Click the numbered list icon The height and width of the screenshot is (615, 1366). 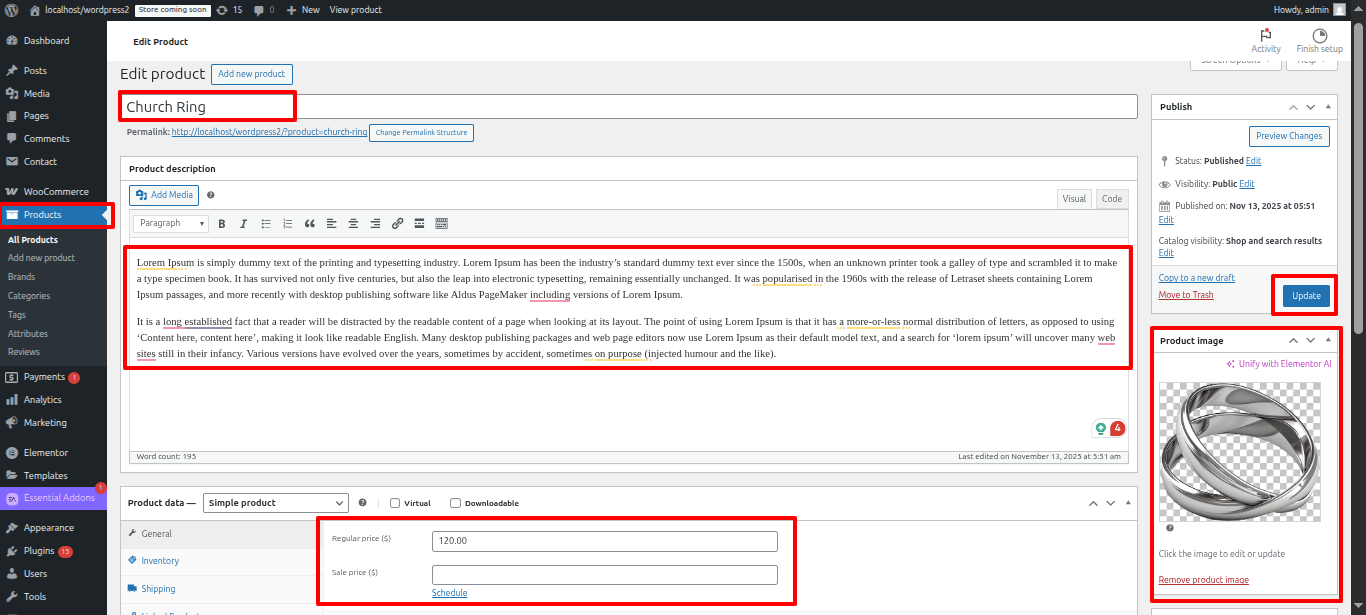(287, 224)
